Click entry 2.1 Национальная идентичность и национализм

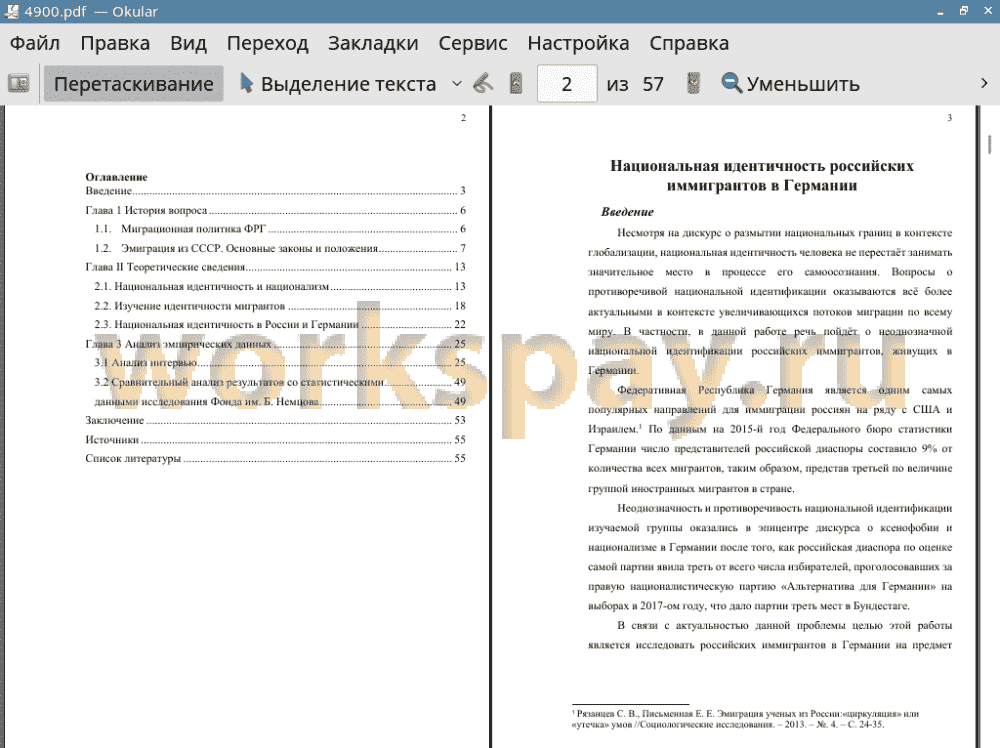click(x=281, y=286)
